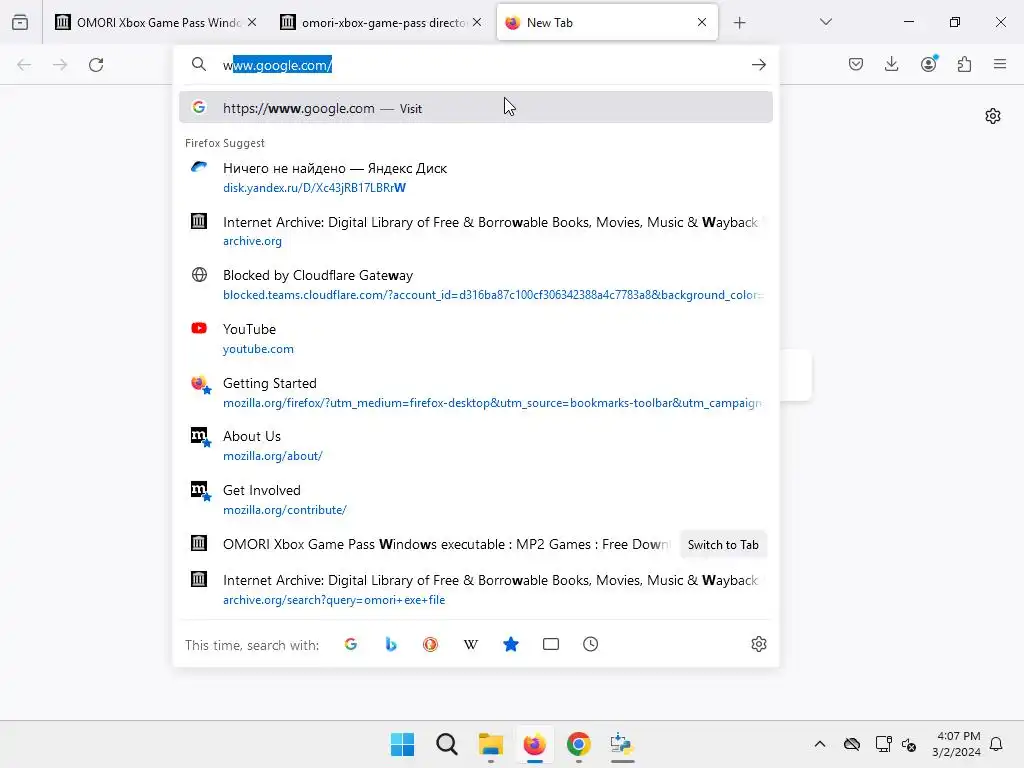1024x768 pixels.
Task: Visit https://www.google.com suggestion
Action: [x=475, y=108]
